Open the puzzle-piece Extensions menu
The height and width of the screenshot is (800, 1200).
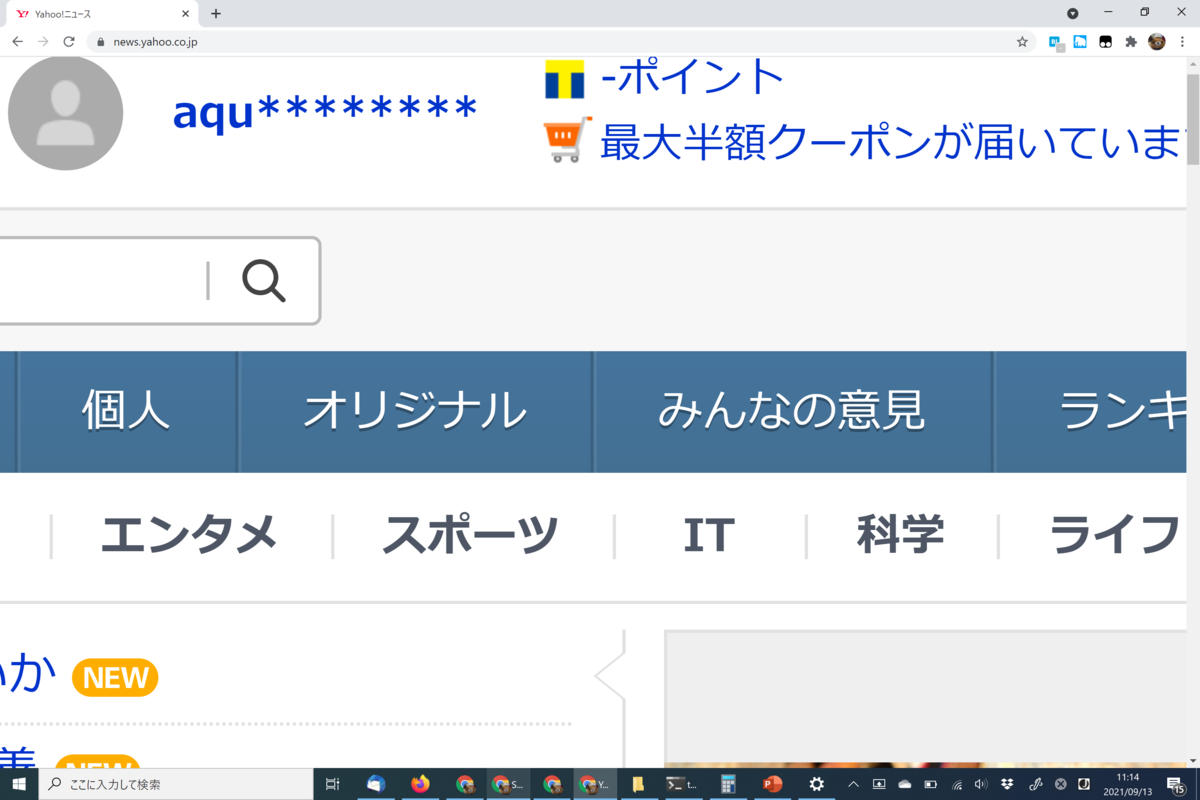point(1131,42)
